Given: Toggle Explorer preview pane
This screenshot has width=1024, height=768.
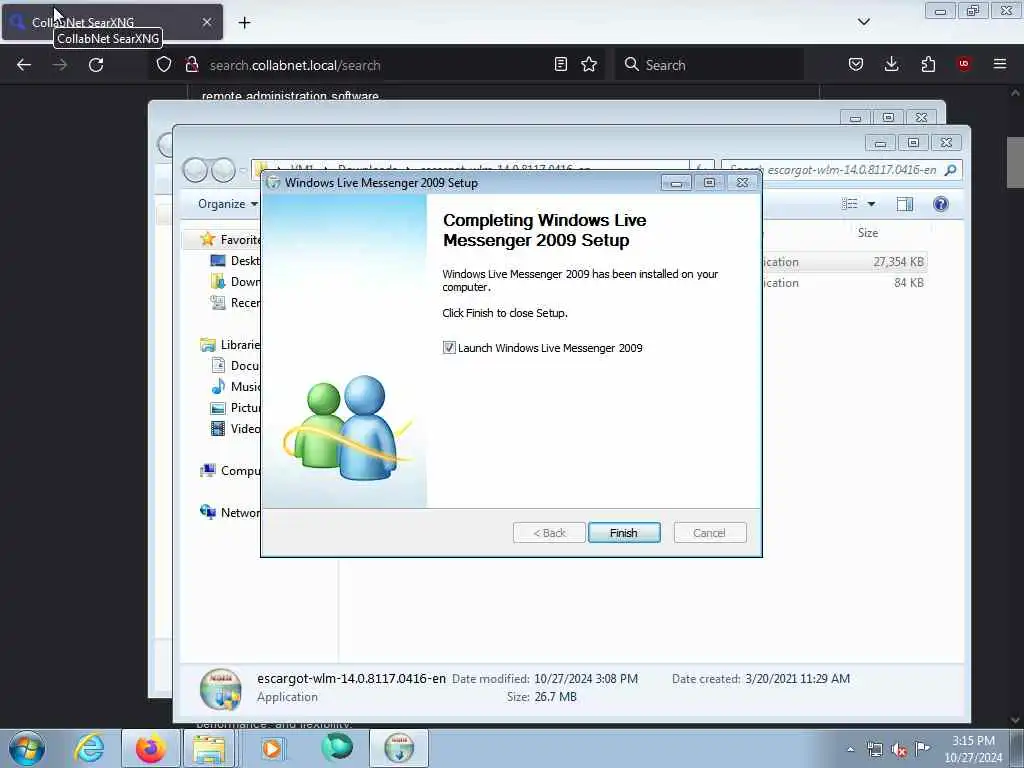Looking at the screenshot, I should [904, 204].
